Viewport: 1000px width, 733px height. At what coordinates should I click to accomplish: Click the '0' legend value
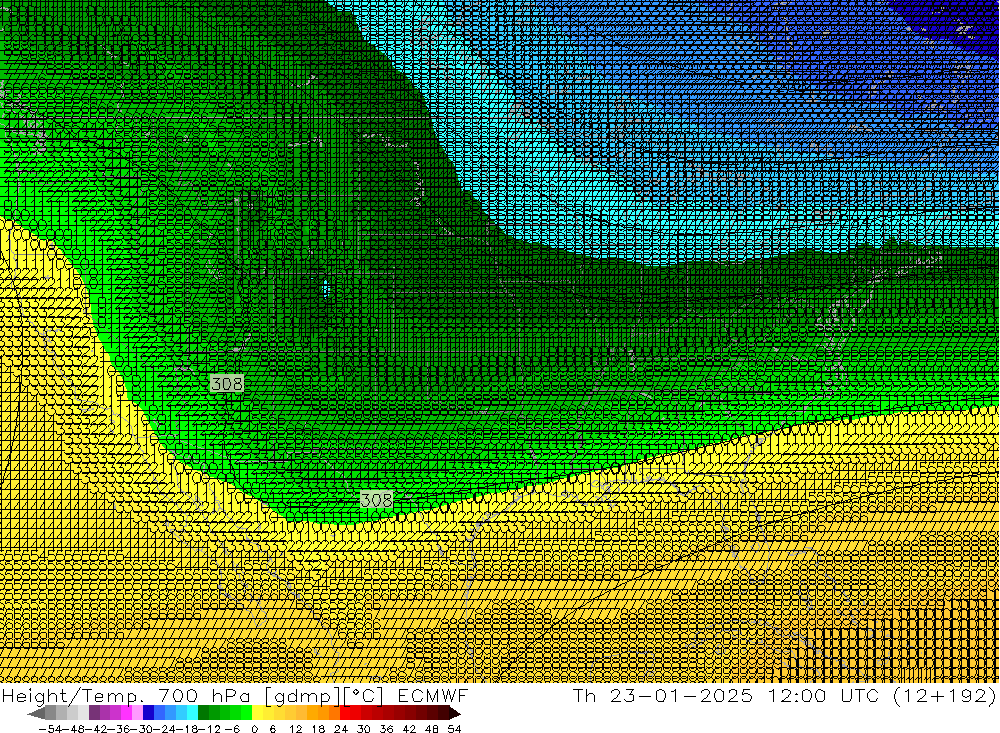point(254,728)
